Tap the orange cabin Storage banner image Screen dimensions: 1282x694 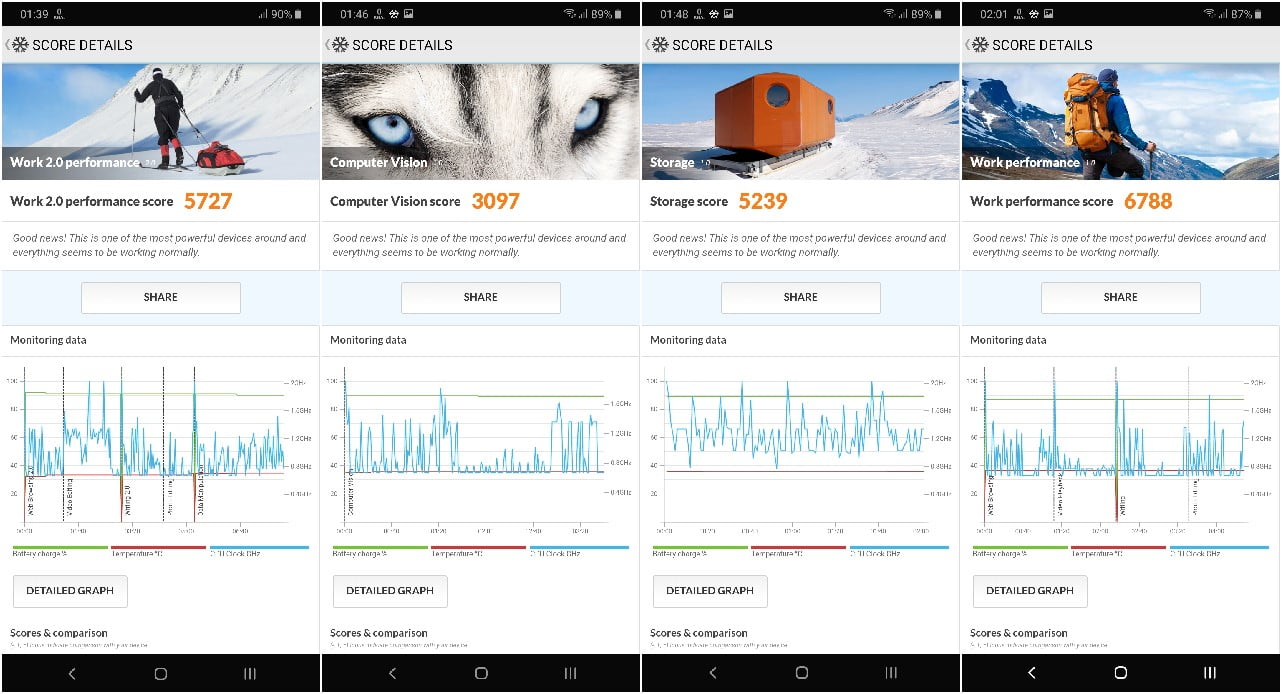pos(800,120)
